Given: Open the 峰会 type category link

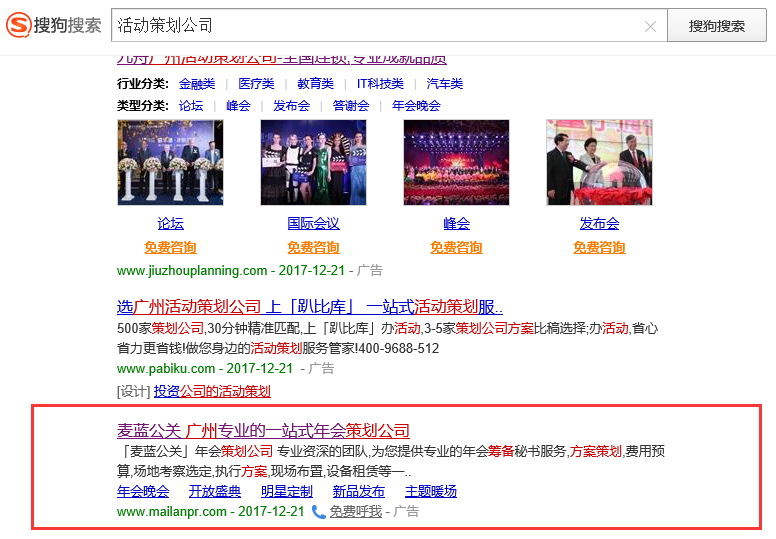Looking at the screenshot, I should click(238, 105).
